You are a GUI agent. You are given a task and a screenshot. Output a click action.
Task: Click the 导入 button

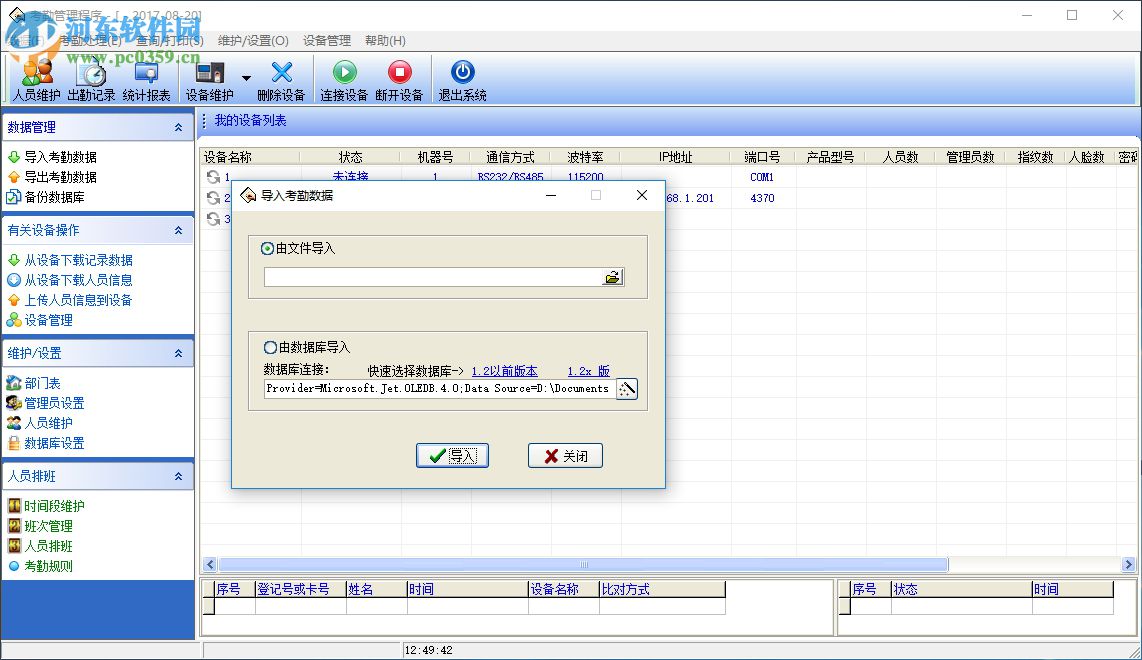pos(452,455)
